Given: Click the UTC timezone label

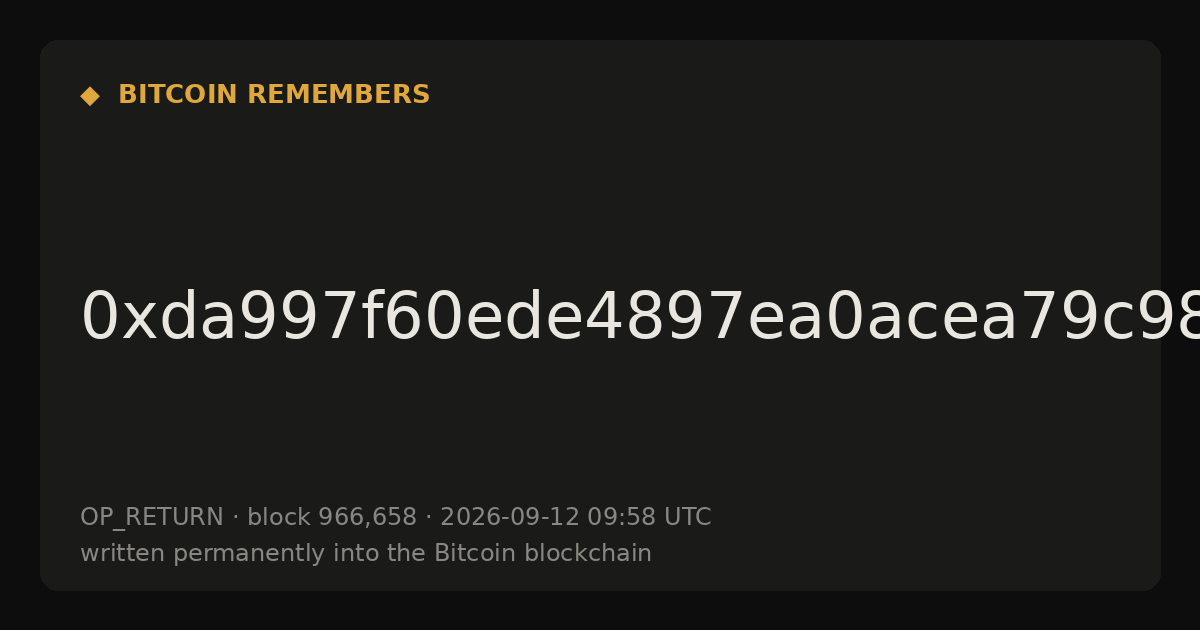Looking at the screenshot, I should point(688,518).
